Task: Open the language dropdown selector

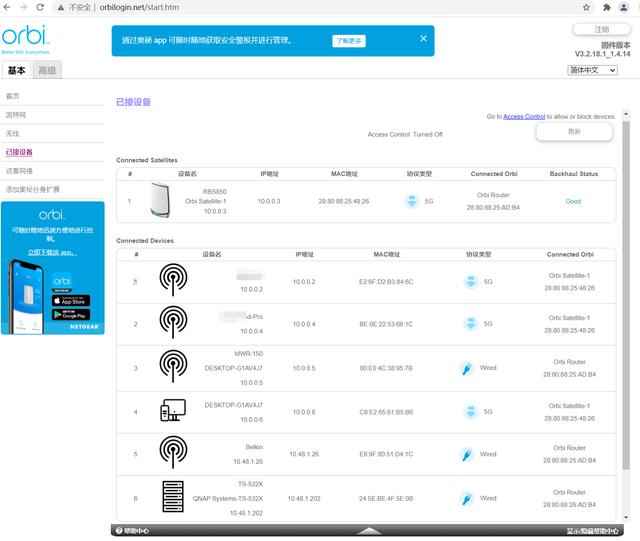Action: [x=592, y=70]
